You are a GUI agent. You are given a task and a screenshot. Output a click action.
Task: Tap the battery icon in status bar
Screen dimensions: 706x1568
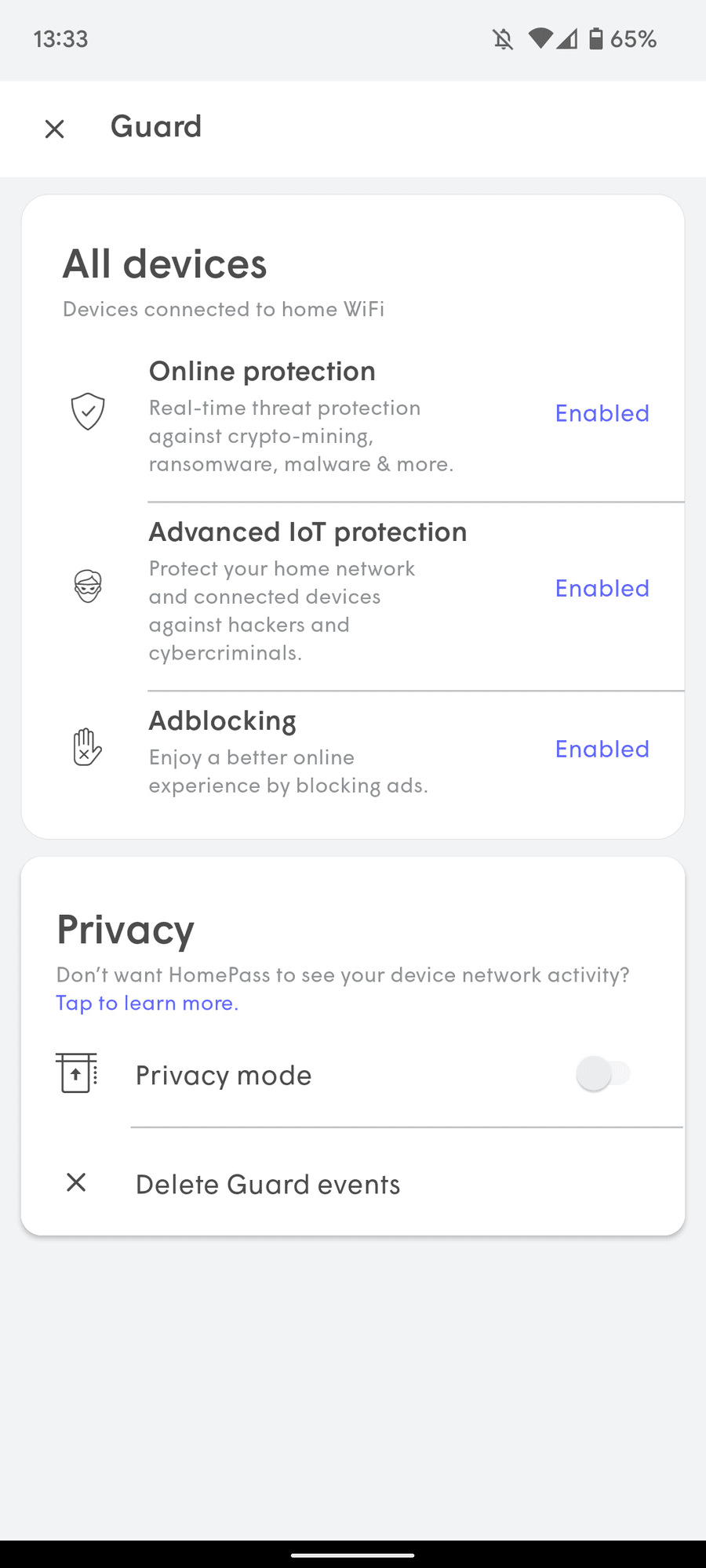coord(596,38)
